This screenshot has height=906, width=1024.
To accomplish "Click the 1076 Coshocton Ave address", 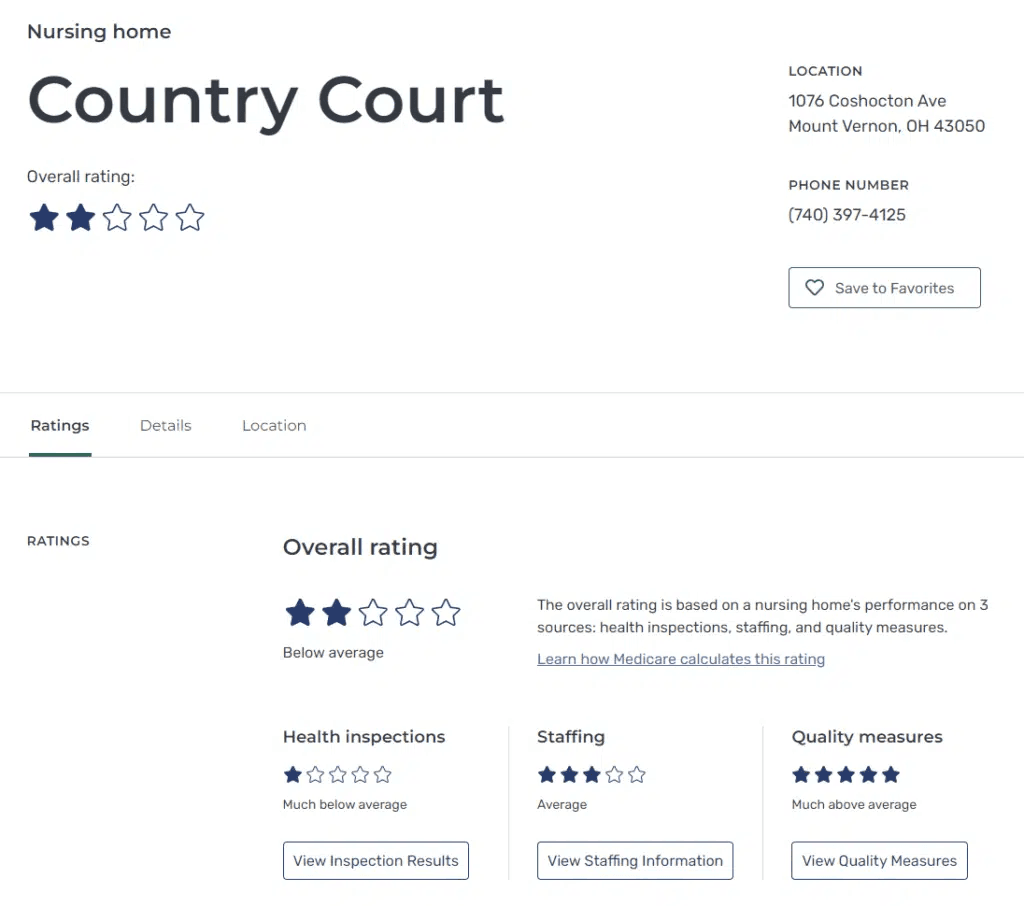I will coord(866,101).
